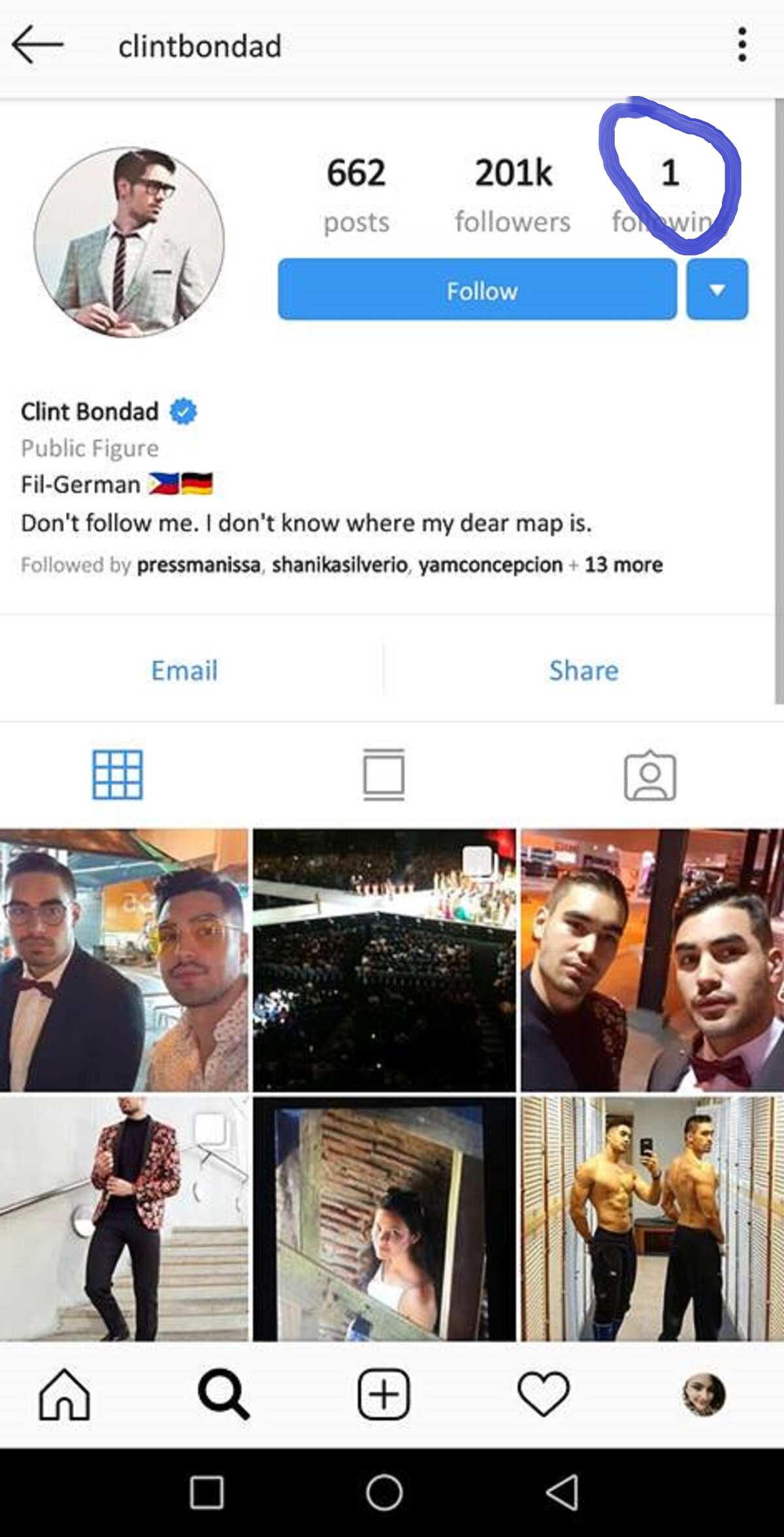The width and height of the screenshot is (784, 1537).
Task: Tap the Share profile button
Action: point(583,670)
